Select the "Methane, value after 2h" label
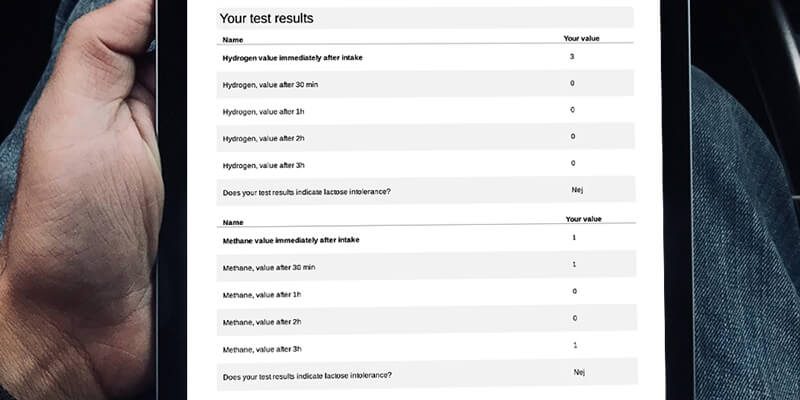 262,321
